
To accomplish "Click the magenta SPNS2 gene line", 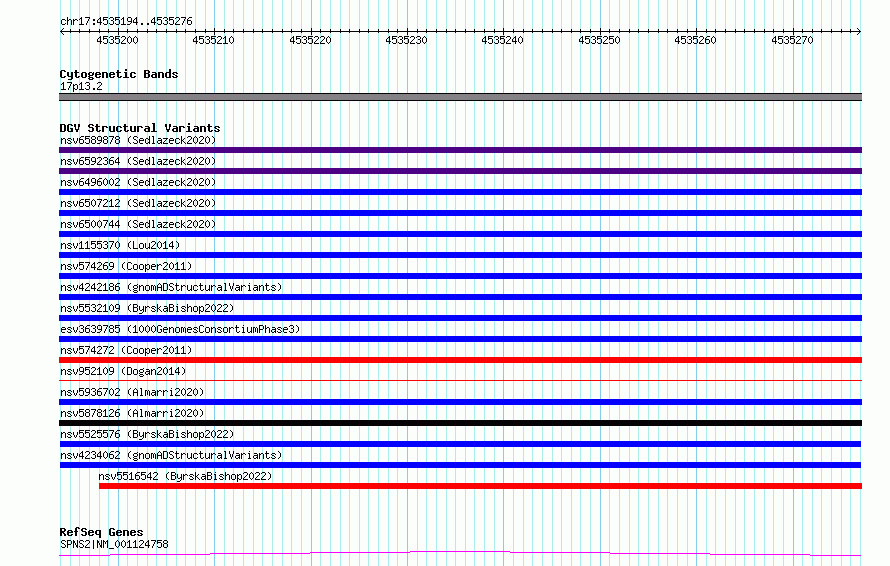I will (x=460, y=554).
